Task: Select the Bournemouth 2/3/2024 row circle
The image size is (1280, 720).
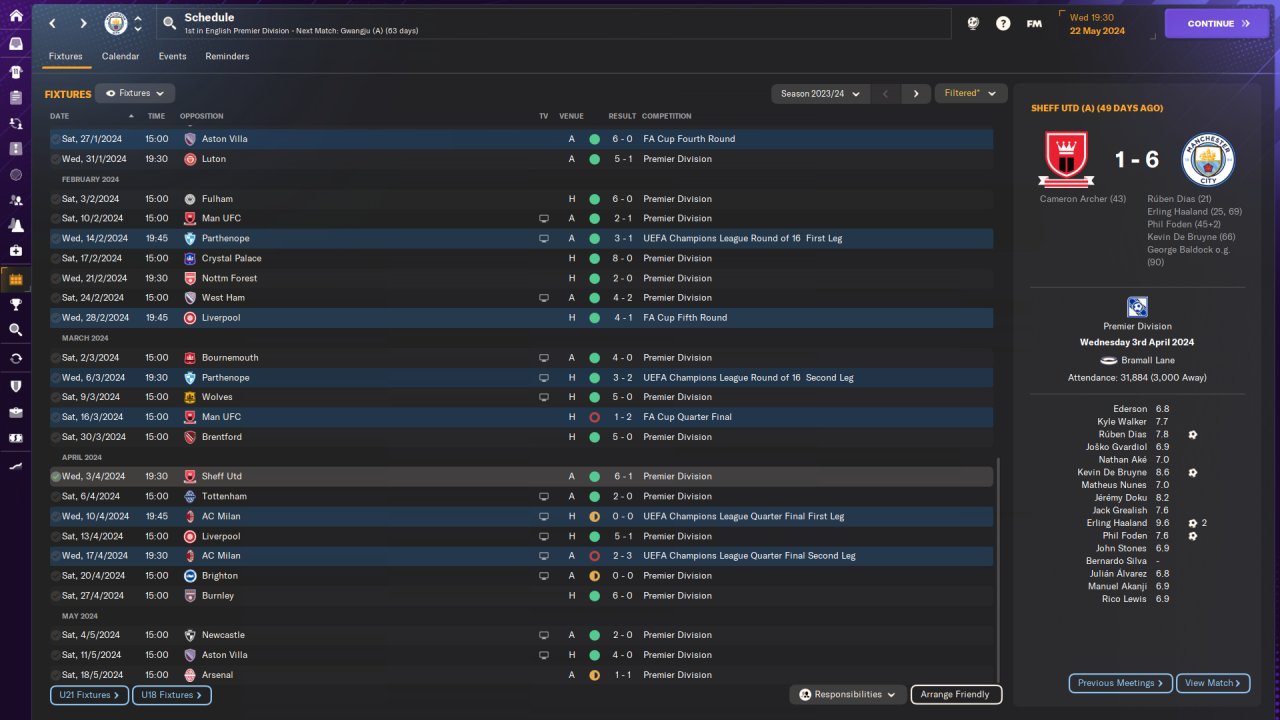Action: tap(55, 358)
